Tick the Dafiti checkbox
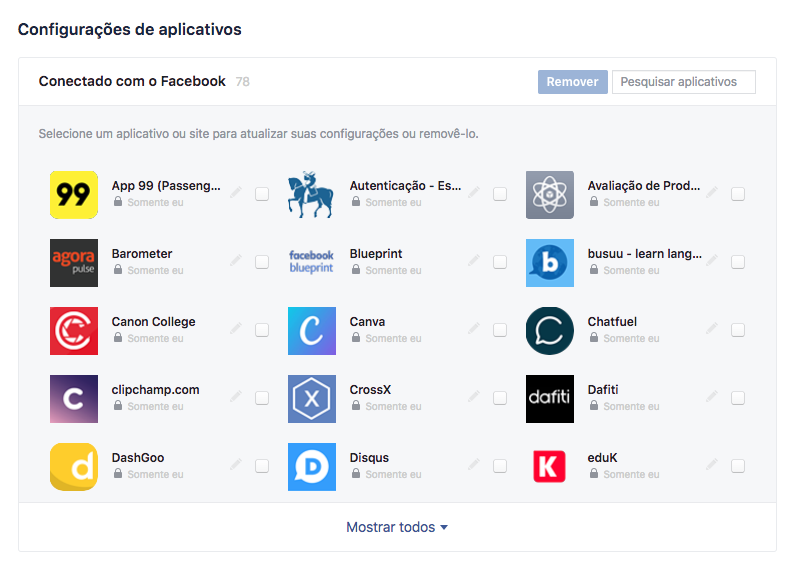 click(x=738, y=398)
